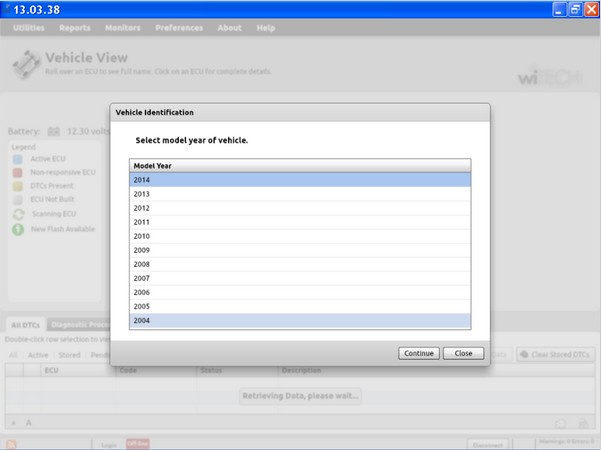Click the Vehicle View wrench icon
Image resolution: width=601 pixels, height=450 pixels.
tap(25, 67)
